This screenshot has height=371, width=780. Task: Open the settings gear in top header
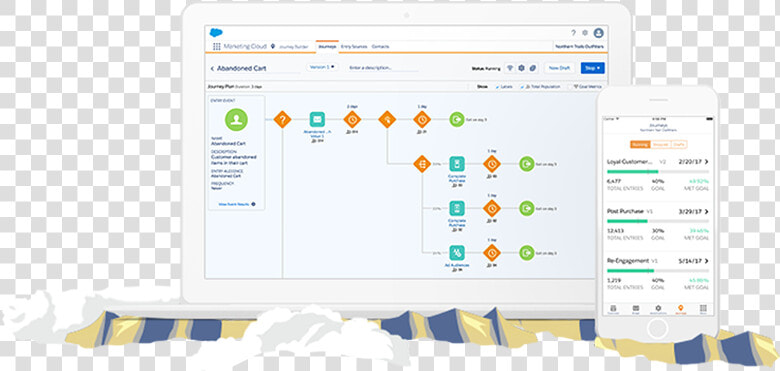click(585, 33)
